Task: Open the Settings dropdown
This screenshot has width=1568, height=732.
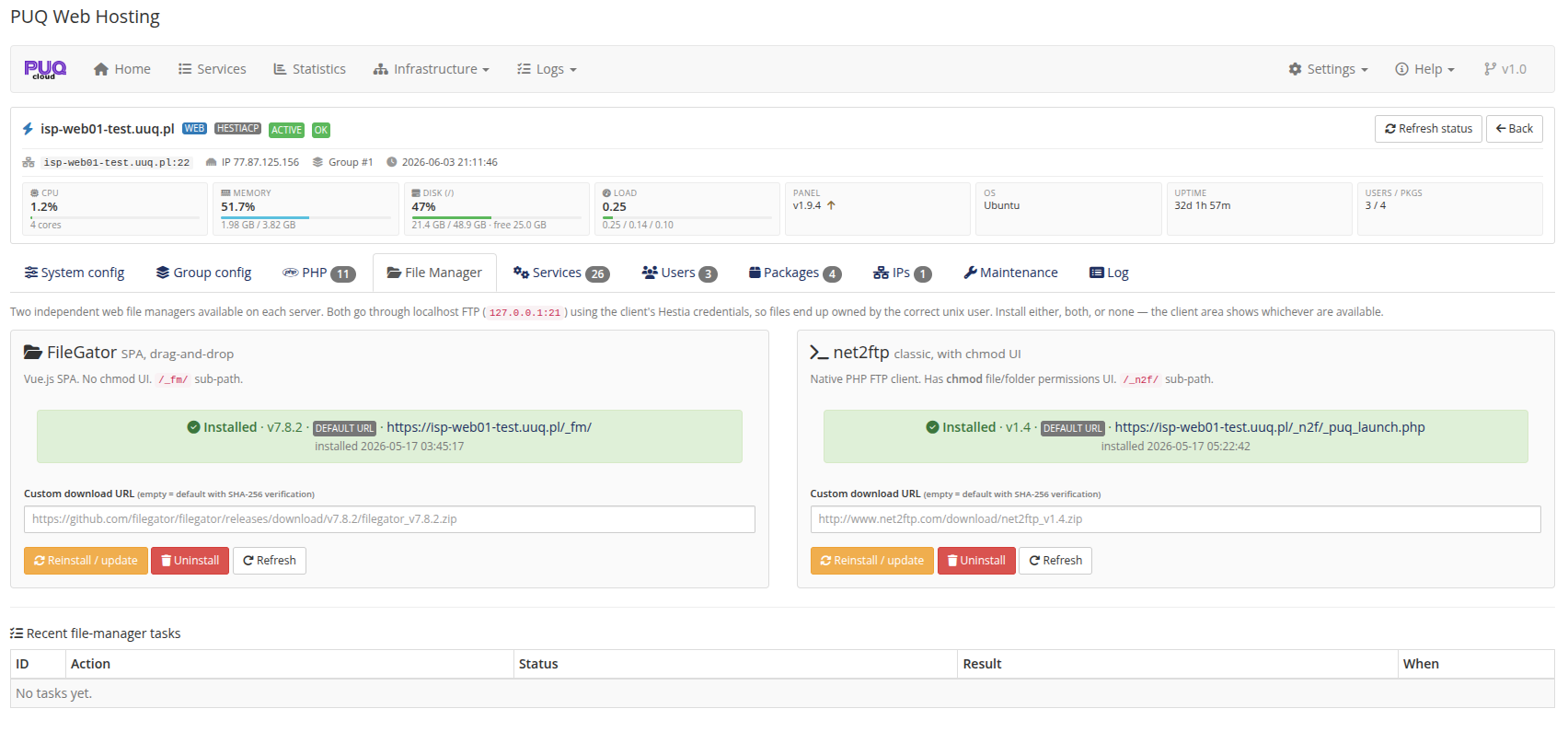Action: coord(1328,69)
